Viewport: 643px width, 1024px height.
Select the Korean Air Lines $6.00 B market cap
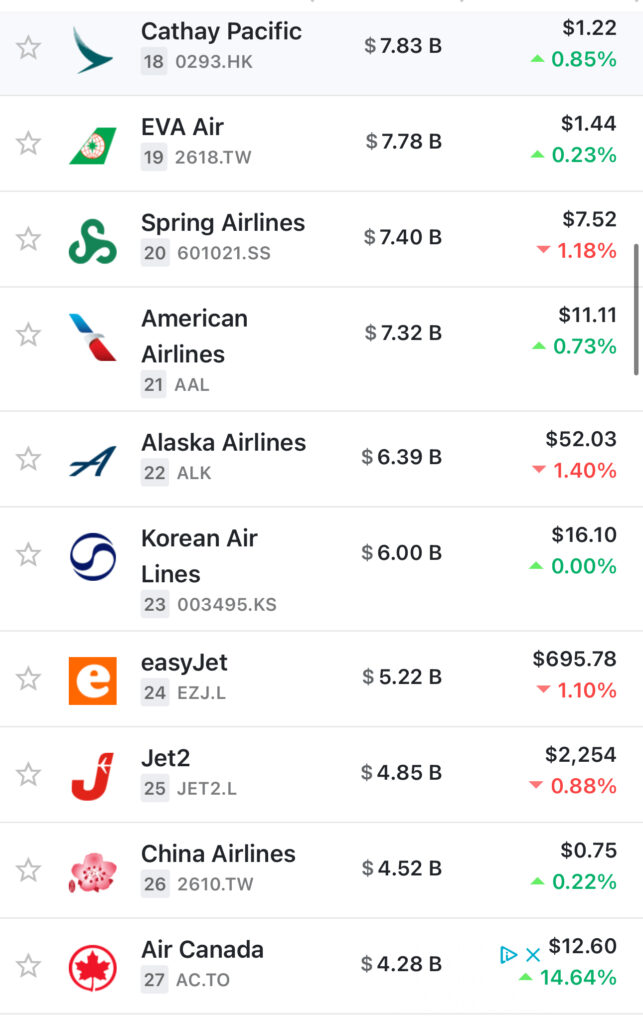click(x=401, y=552)
